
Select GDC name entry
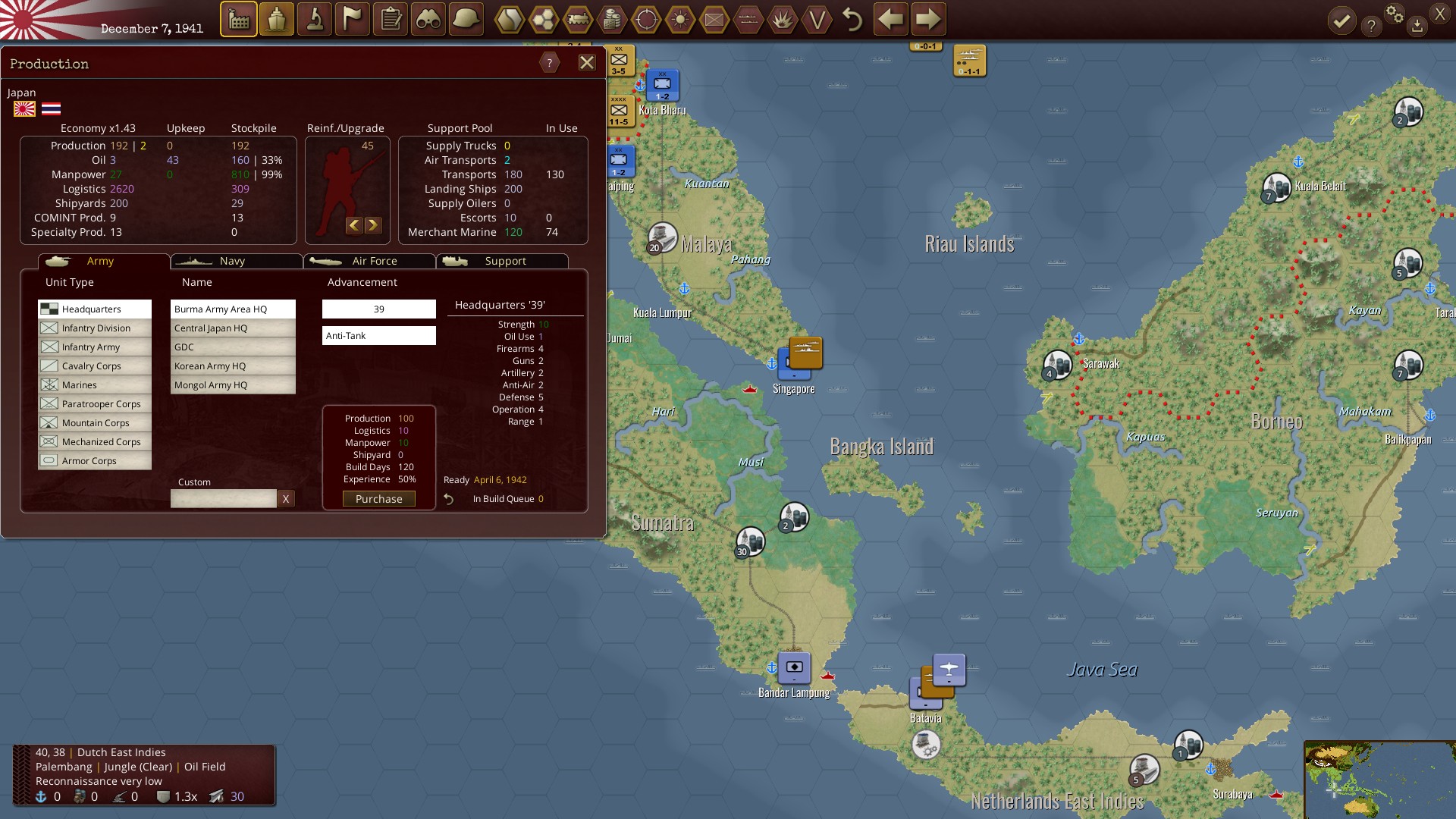(x=233, y=347)
